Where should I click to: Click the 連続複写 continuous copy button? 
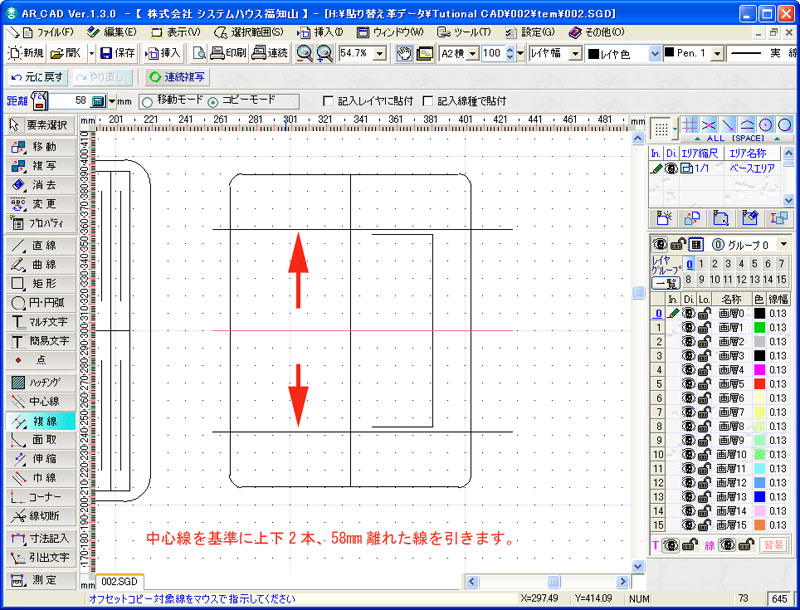point(177,78)
